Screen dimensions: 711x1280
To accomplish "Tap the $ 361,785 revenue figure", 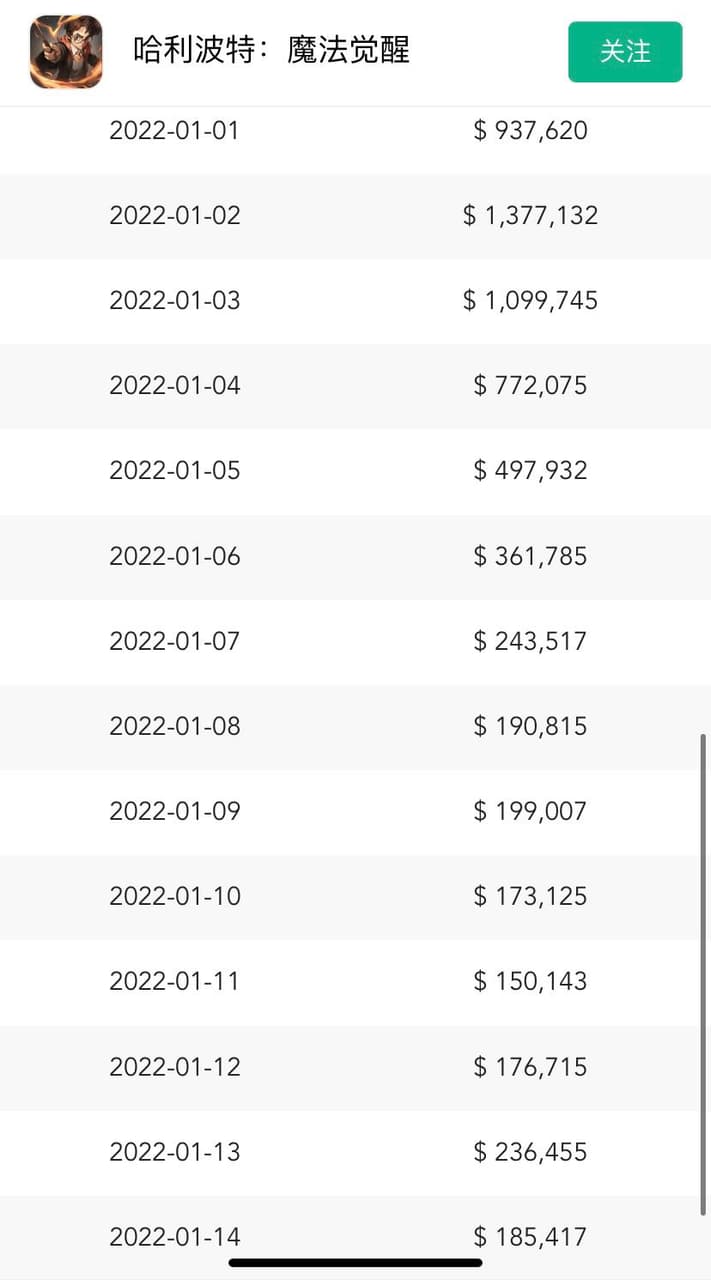I will click(x=530, y=556).
